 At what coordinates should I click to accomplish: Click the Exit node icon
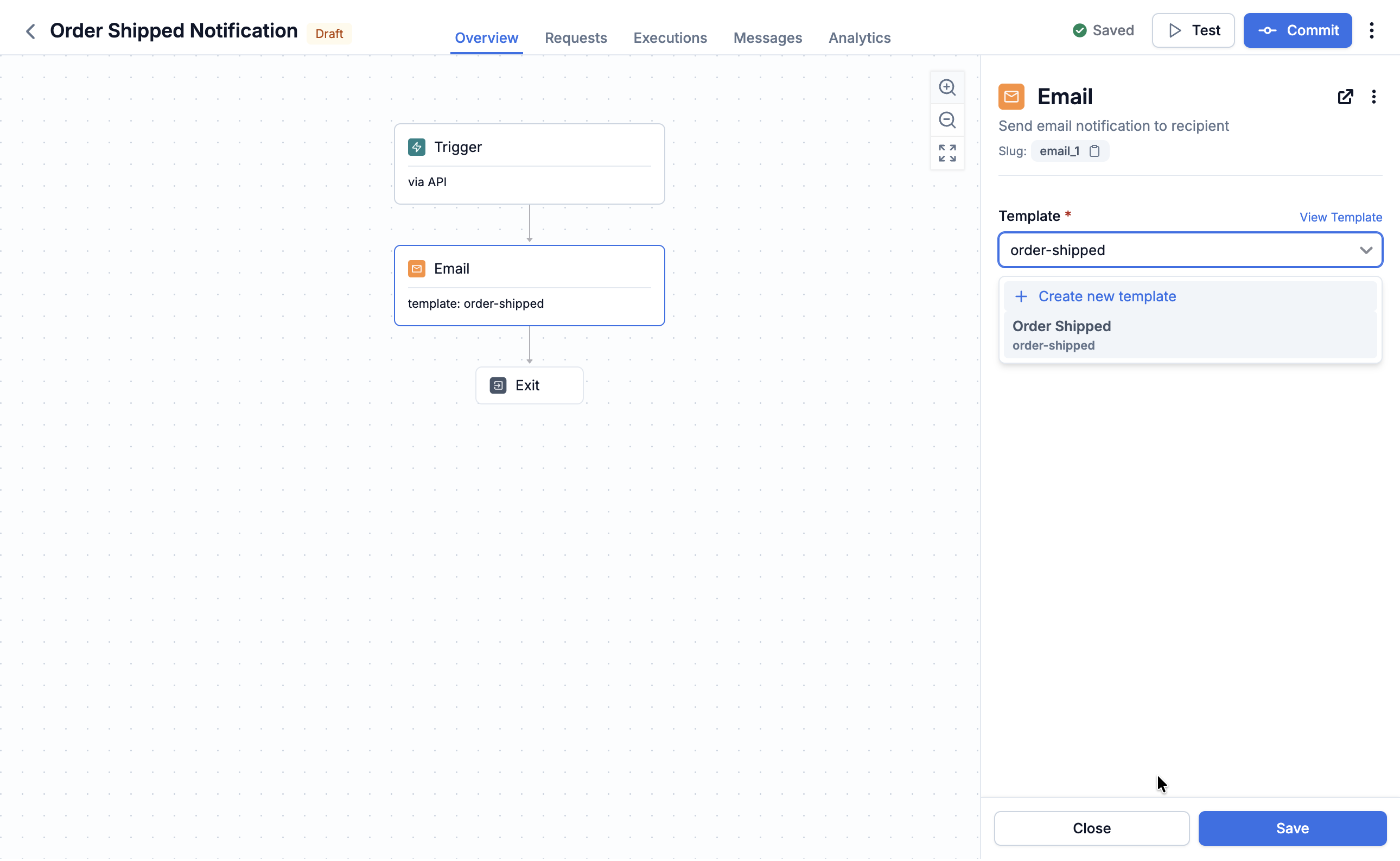(x=498, y=385)
